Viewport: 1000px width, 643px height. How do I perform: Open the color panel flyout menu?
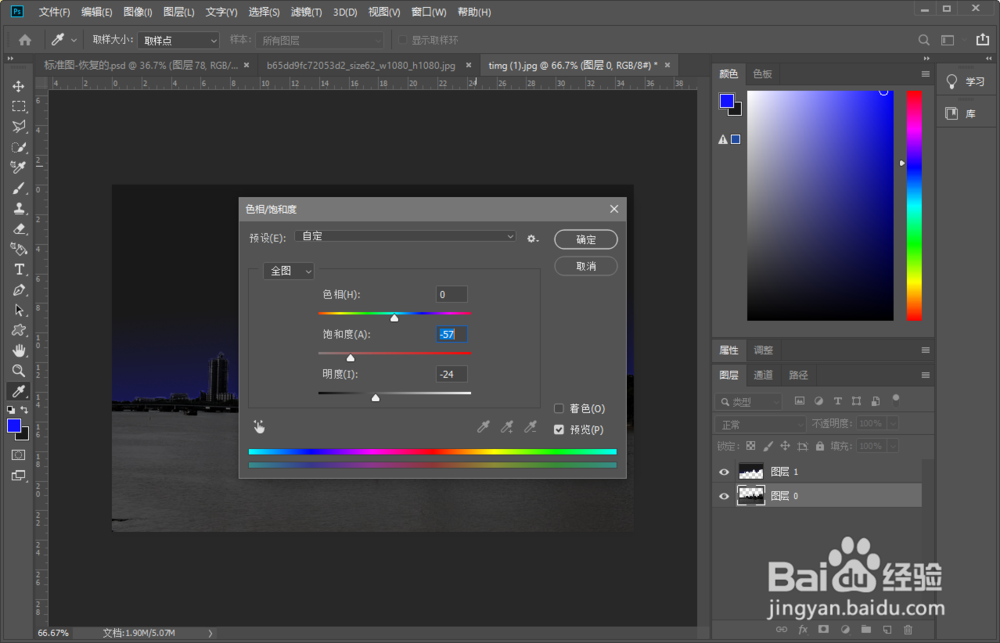(x=925, y=74)
